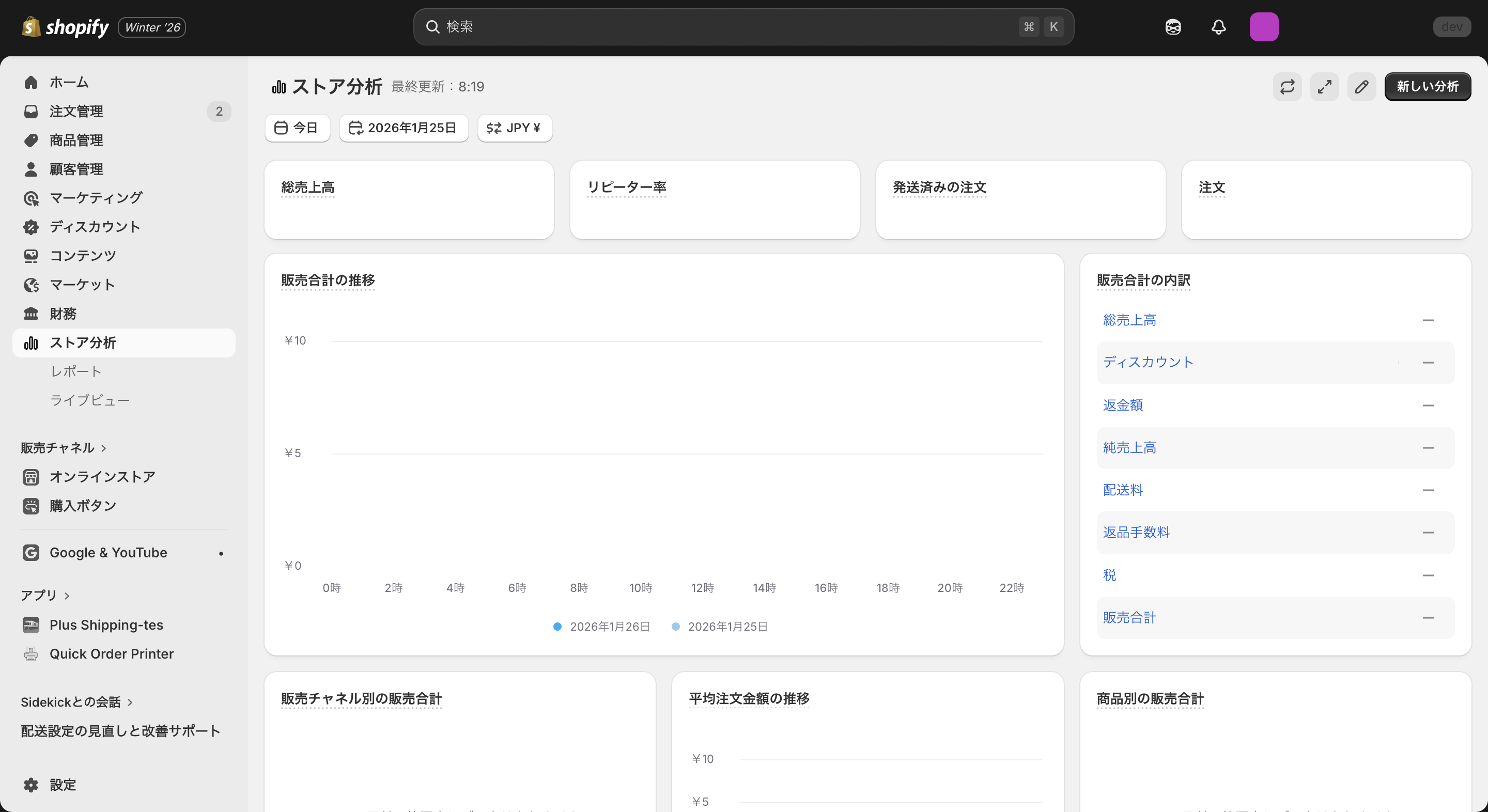1488x812 pixels.
Task: Click the Shopify logo
Action: (65, 26)
